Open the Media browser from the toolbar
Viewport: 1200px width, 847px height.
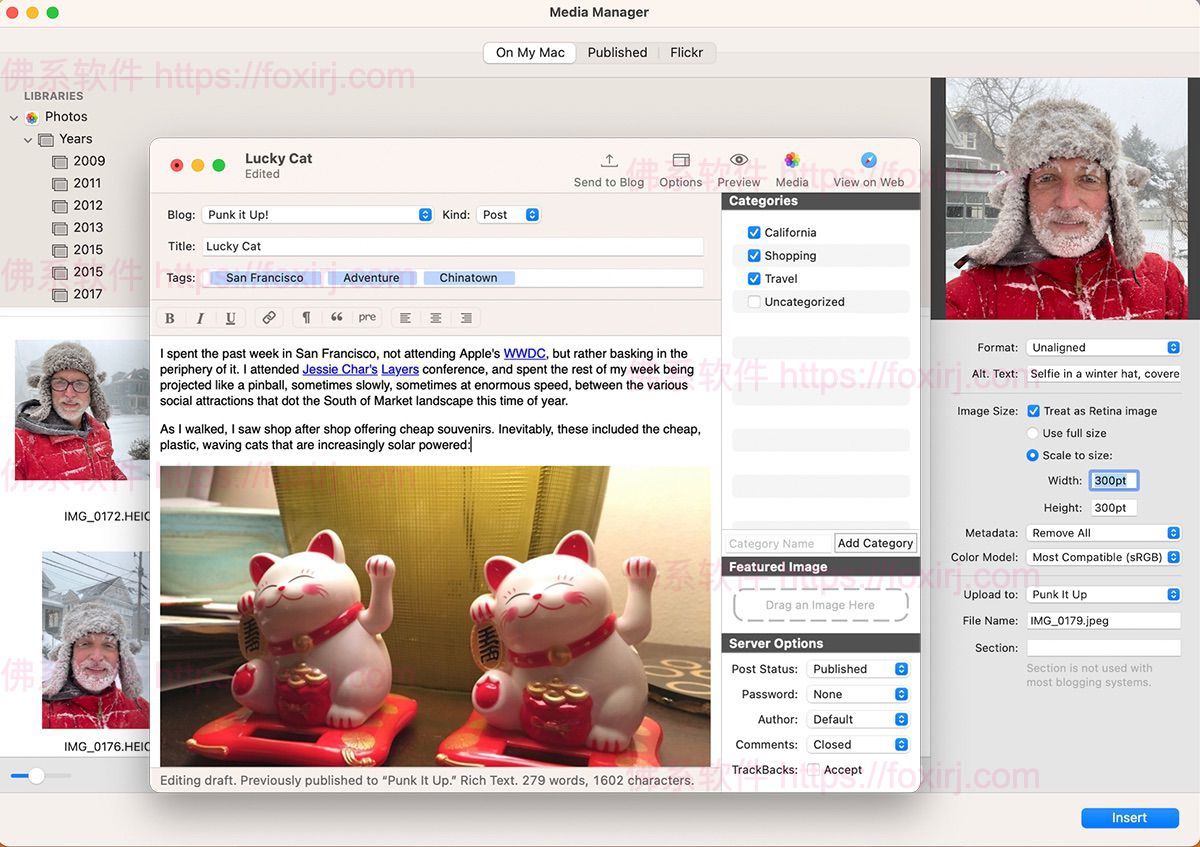coord(792,168)
